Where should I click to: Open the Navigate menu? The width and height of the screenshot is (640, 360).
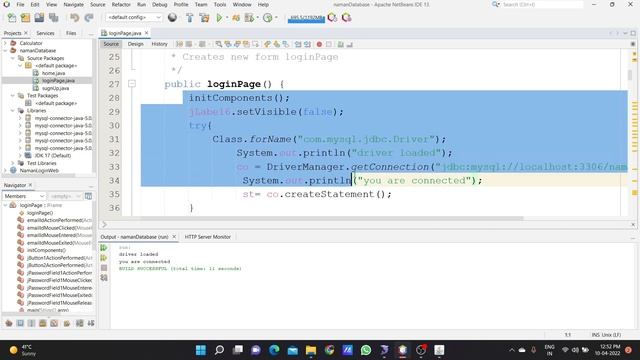73,4
